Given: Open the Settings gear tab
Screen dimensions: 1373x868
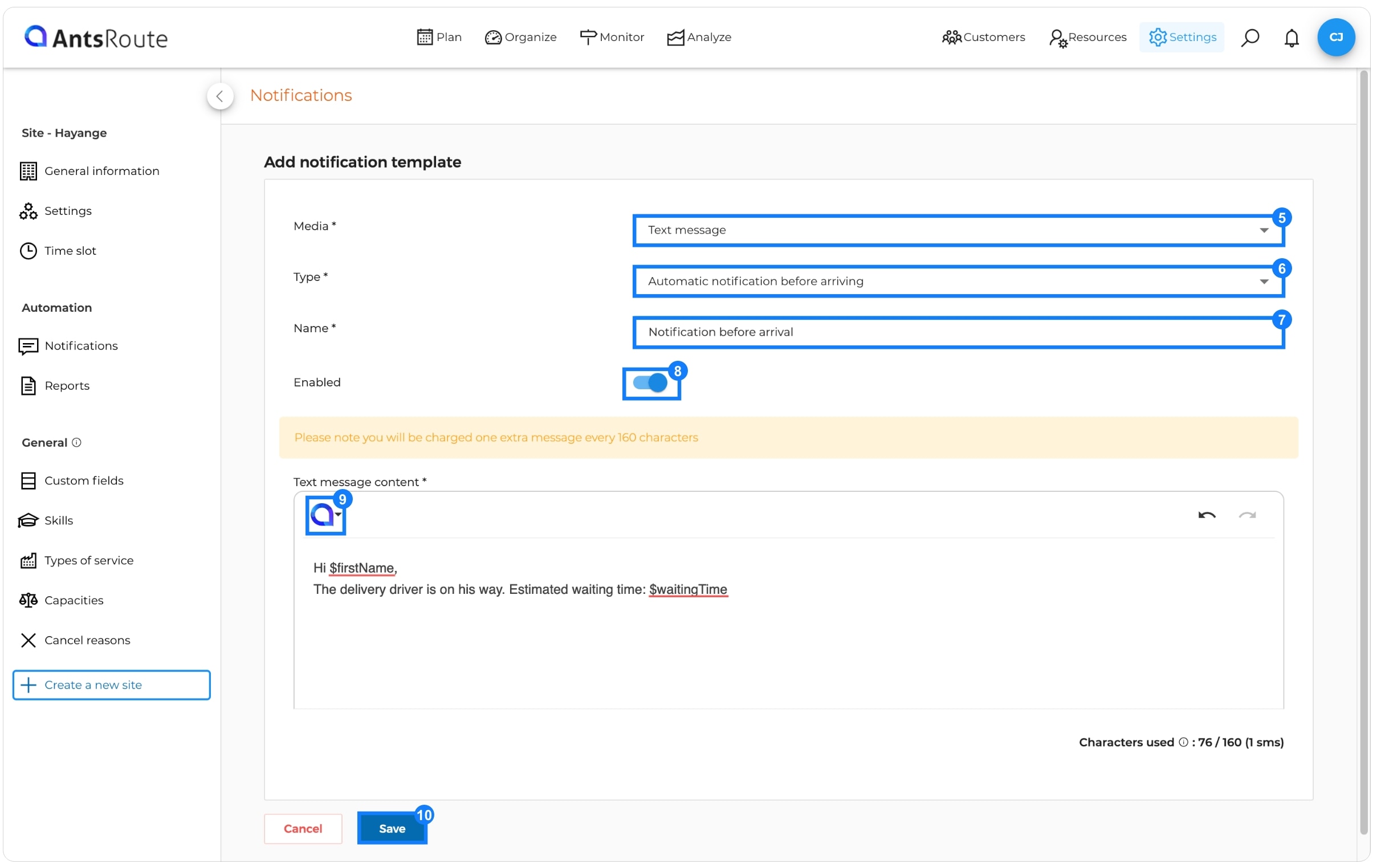Looking at the screenshot, I should click(1181, 37).
